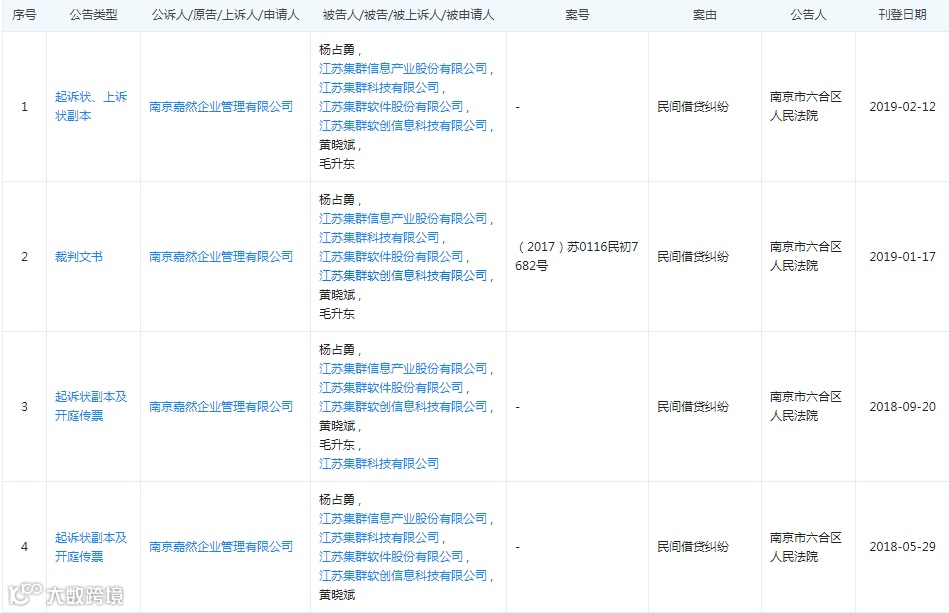This screenshot has height=613, width=949.
Task: Click the date 2018-09-20
Action: click(x=902, y=407)
